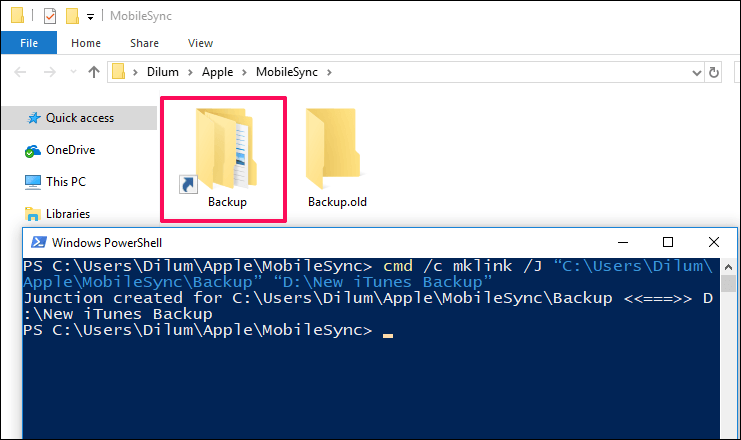This screenshot has width=741, height=440.
Task: Expand the chevron after MobileSync in path
Action: pos(329,72)
